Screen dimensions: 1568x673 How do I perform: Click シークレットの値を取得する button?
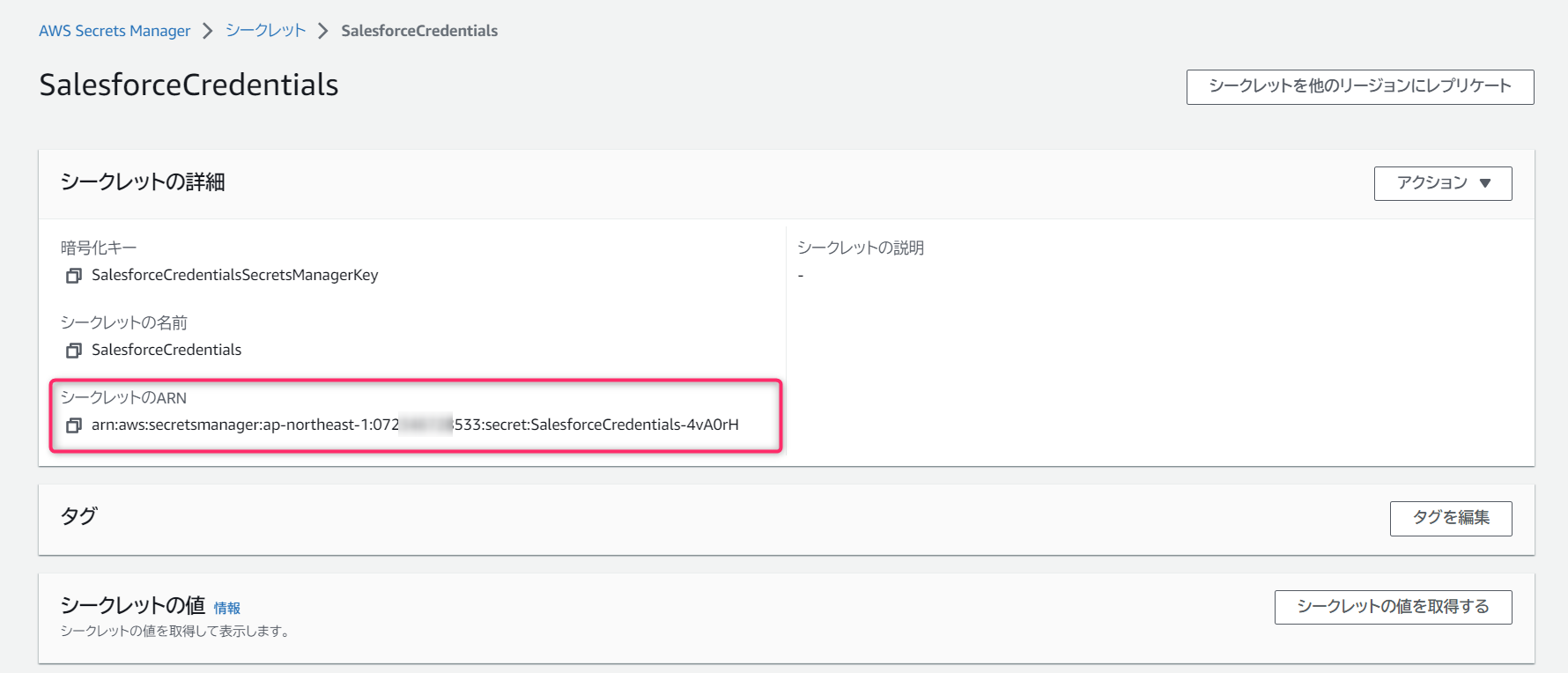(x=1393, y=607)
